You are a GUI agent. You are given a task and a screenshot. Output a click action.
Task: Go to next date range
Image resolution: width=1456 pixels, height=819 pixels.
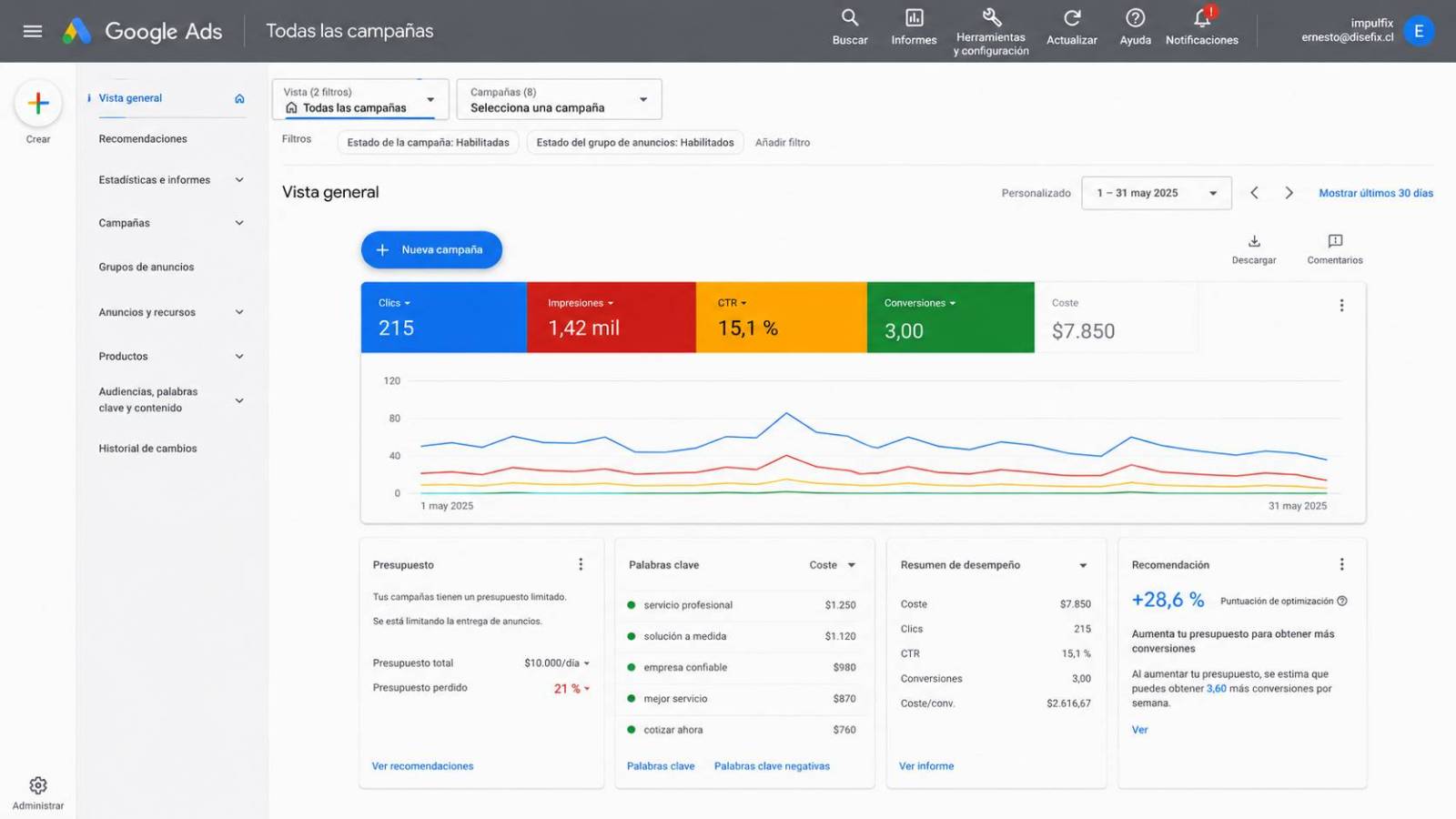1289,193
